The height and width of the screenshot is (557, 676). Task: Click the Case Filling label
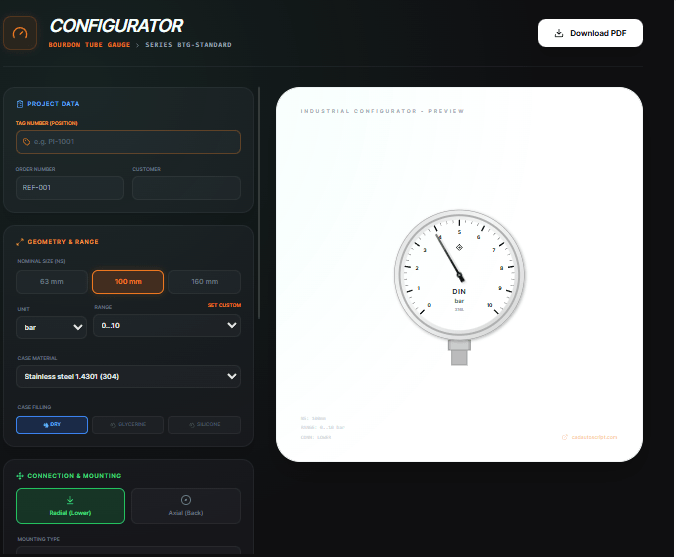[x=34, y=407]
